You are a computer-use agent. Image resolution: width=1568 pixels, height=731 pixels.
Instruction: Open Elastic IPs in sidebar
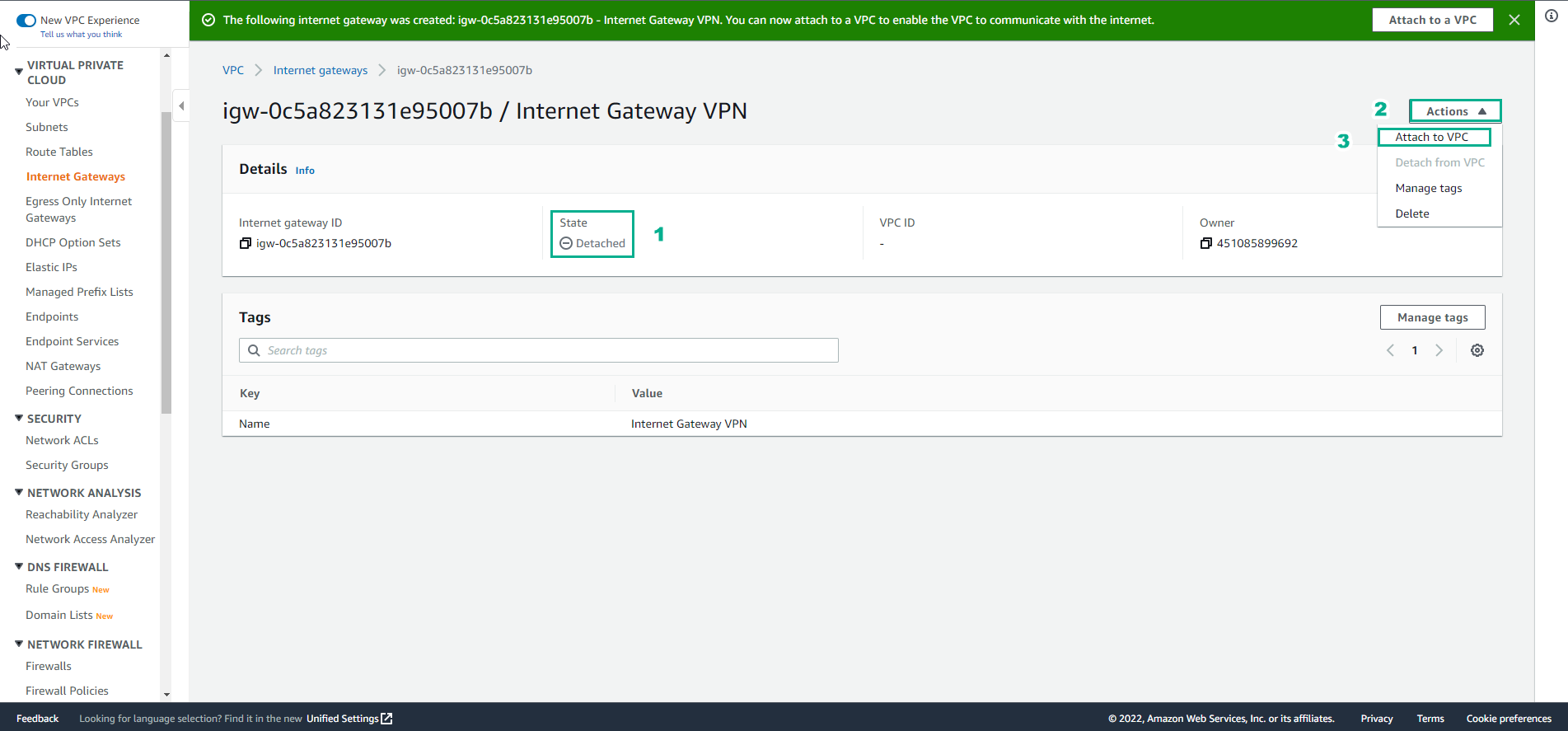[51, 267]
